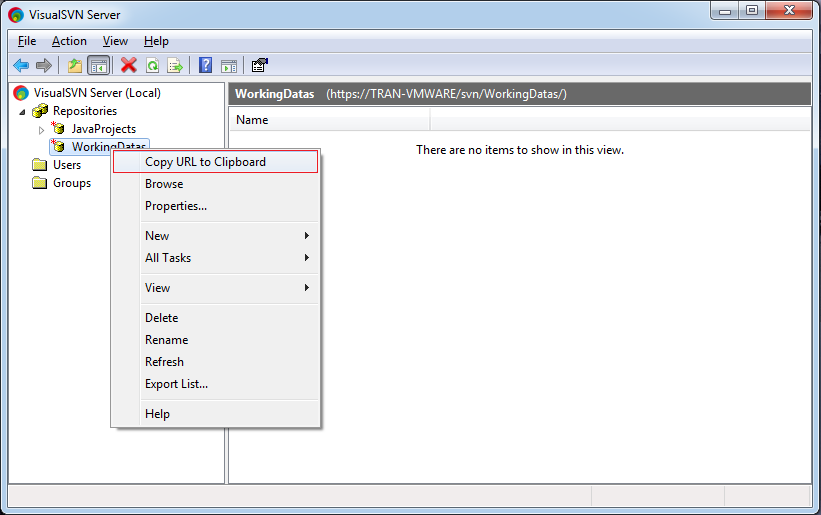Screen dimensions: 821x515
Task: Choose View from the context menu
Action: [x=215, y=287]
